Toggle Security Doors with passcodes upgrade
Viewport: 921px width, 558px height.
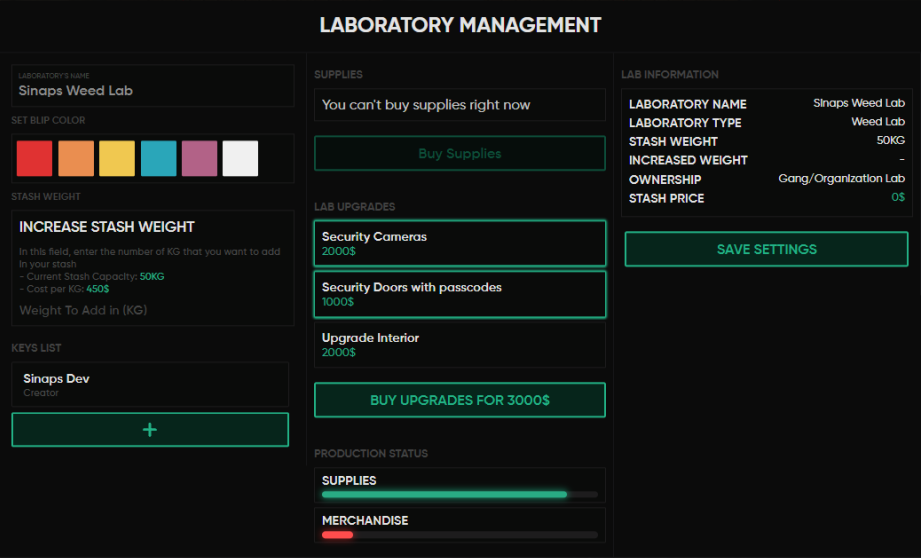click(459, 294)
